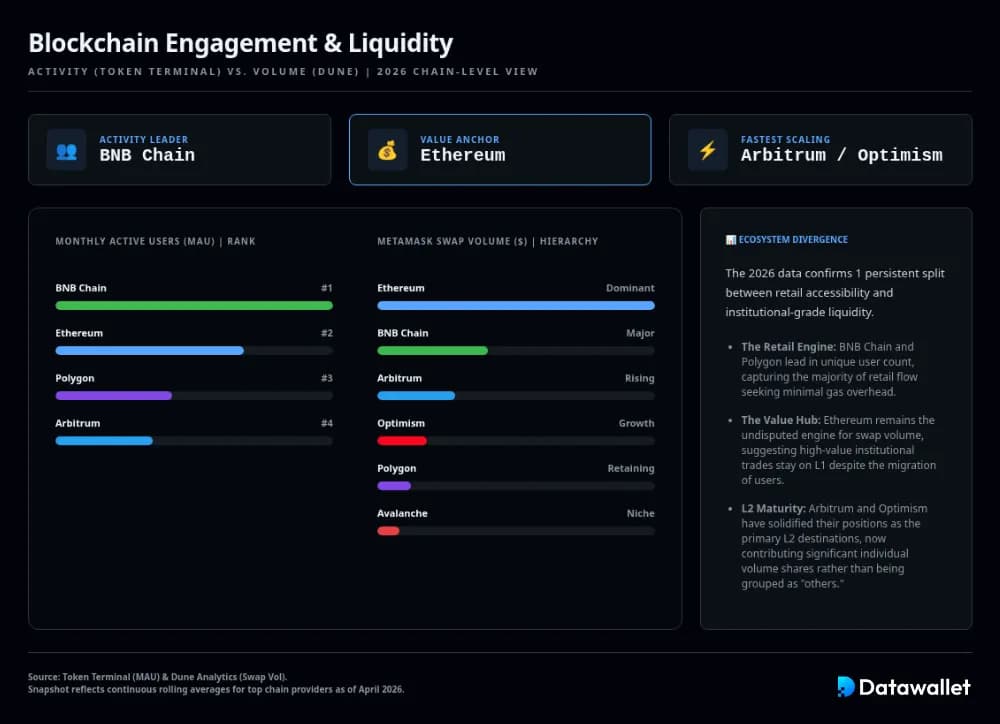Click the Retaining hierarchy label
Screen dimensions: 1000x724
(631, 468)
